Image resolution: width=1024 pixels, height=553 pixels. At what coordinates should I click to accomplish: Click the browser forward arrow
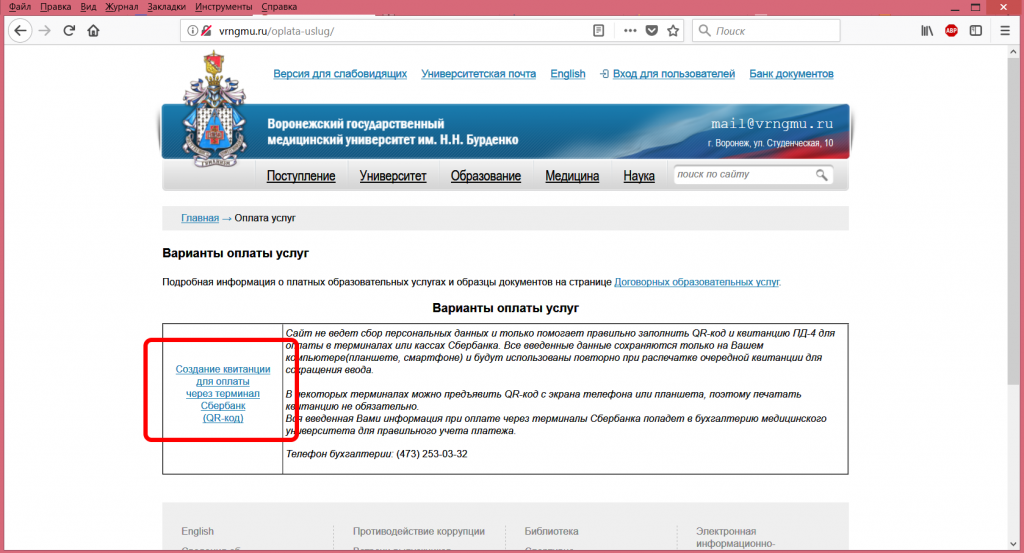click(44, 31)
